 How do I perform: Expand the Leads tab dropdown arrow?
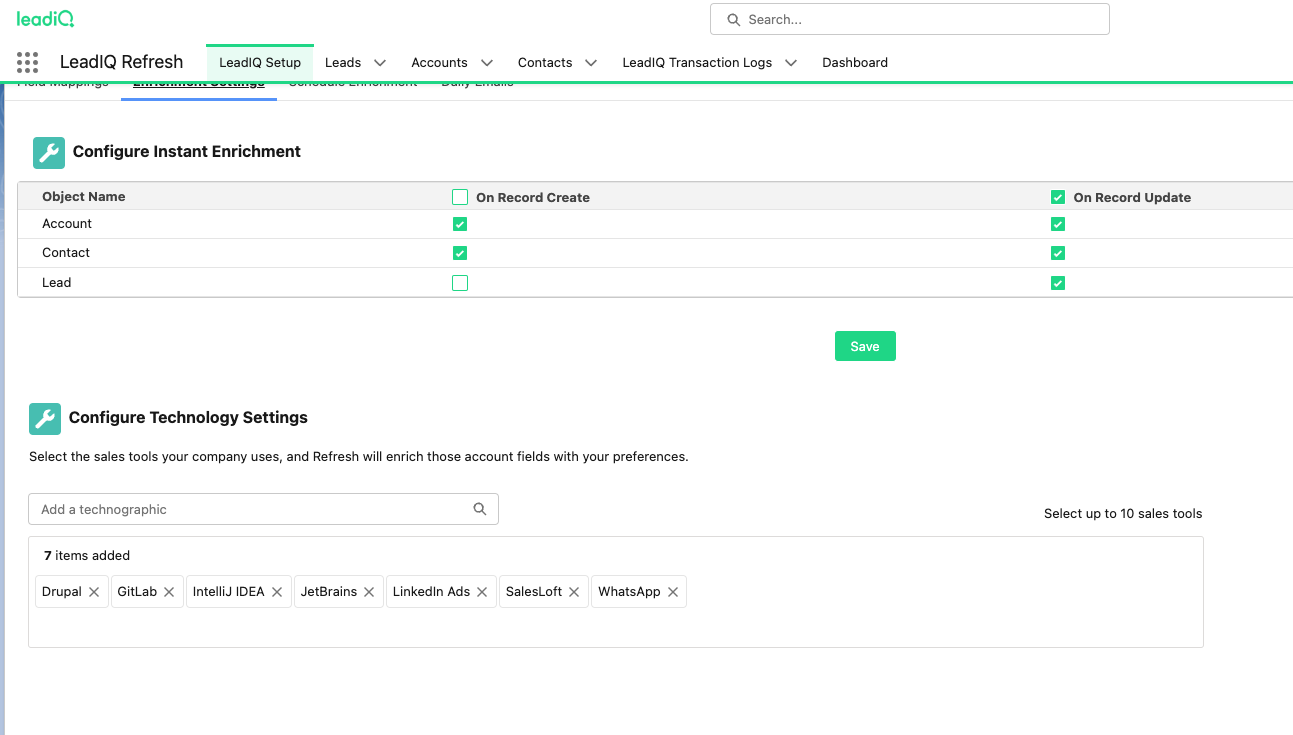pyautogui.click(x=380, y=63)
